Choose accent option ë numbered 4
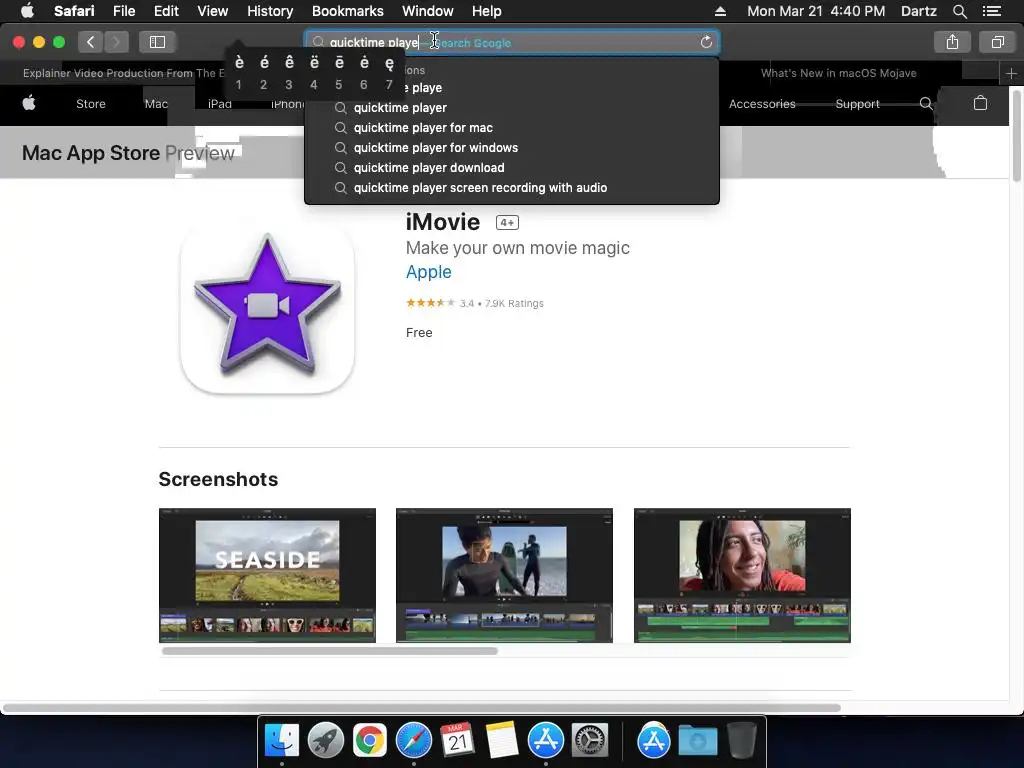The height and width of the screenshot is (768, 1024). click(x=314, y=72)
